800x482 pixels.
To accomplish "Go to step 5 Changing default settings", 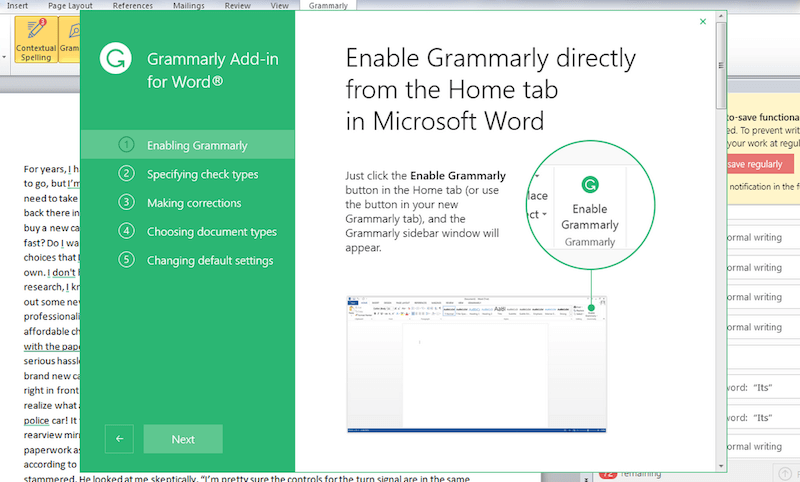I will coord(187,260).
